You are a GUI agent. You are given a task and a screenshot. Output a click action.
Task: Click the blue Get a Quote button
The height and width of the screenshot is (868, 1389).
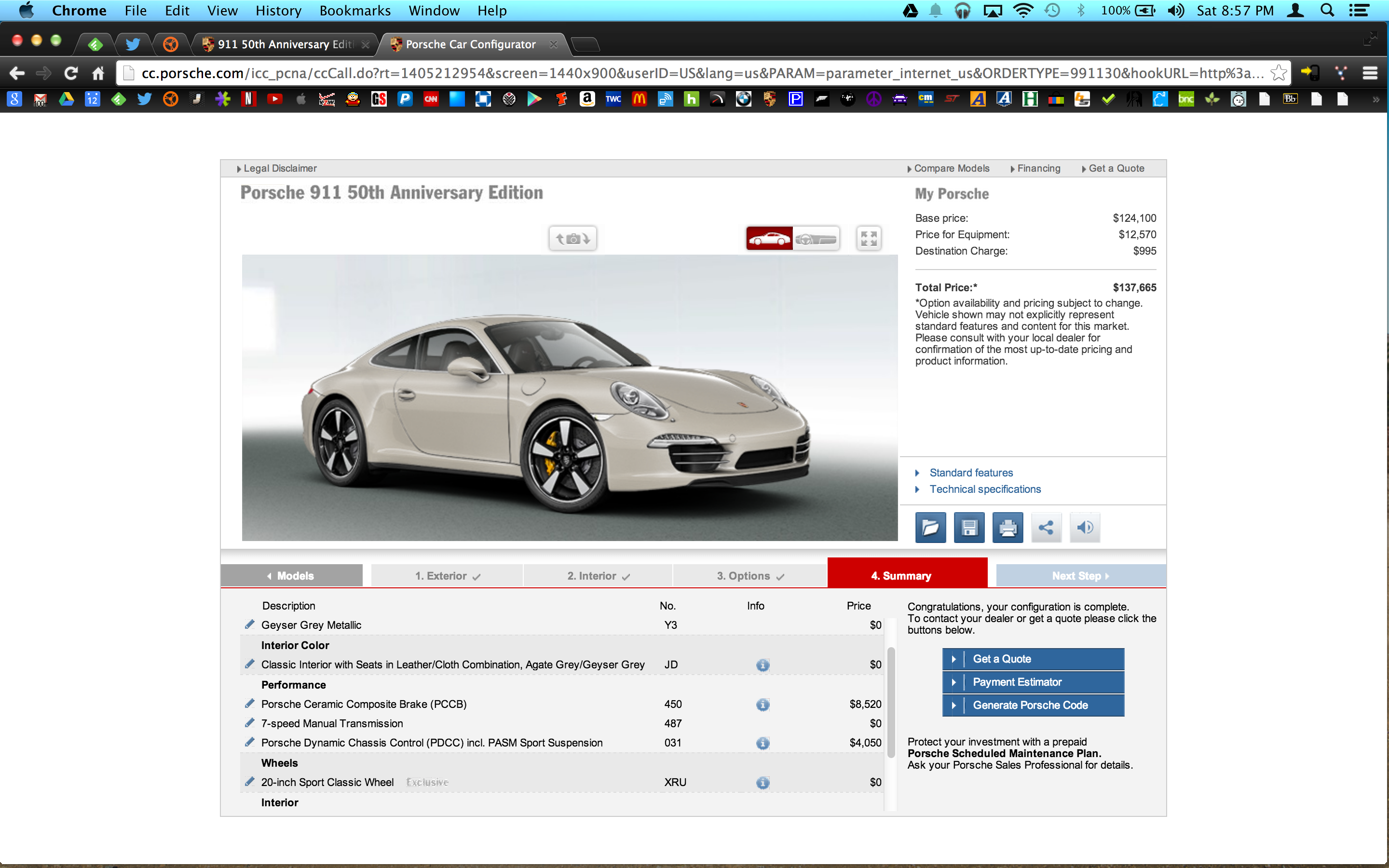point(1033,659)
